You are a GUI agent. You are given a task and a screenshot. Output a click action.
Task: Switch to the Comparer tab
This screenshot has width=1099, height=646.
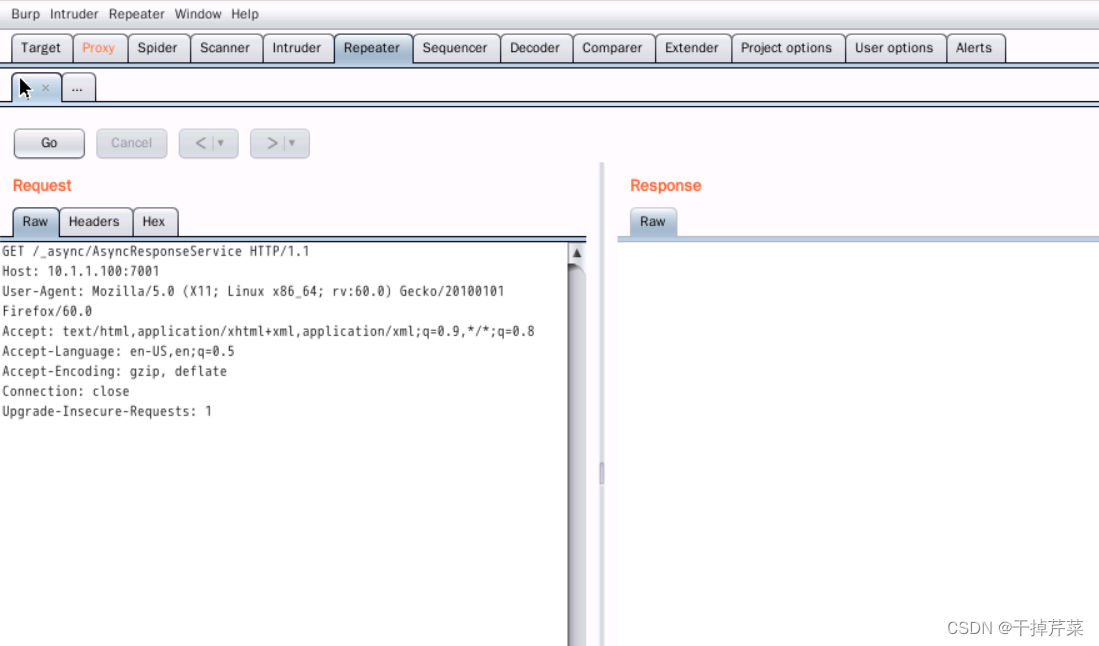coord(612,48)
